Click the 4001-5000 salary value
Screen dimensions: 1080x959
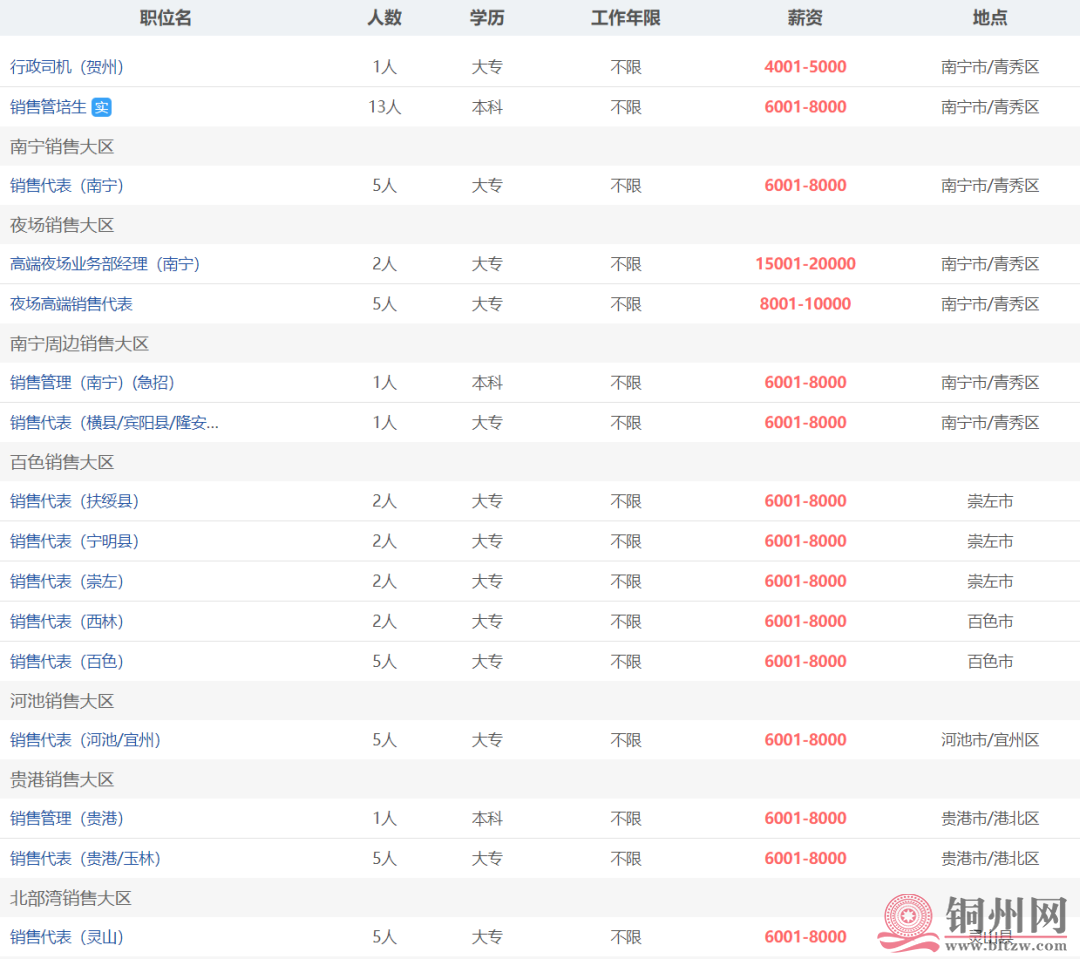pos(805,67)
